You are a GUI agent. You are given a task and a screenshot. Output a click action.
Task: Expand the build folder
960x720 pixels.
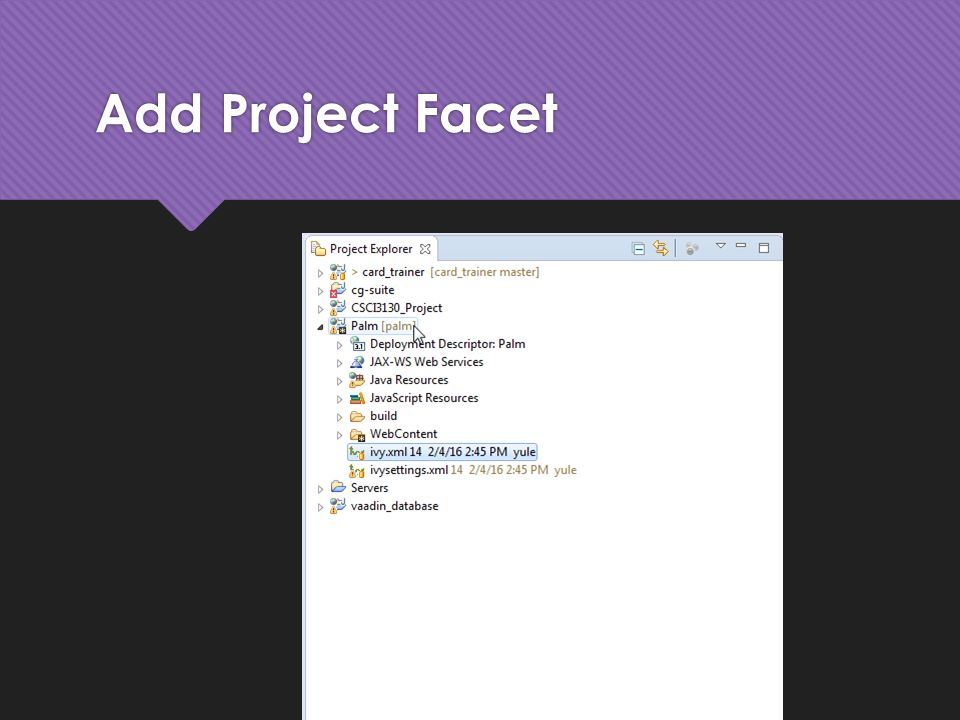pyautogui.click(x=339, y=417)
